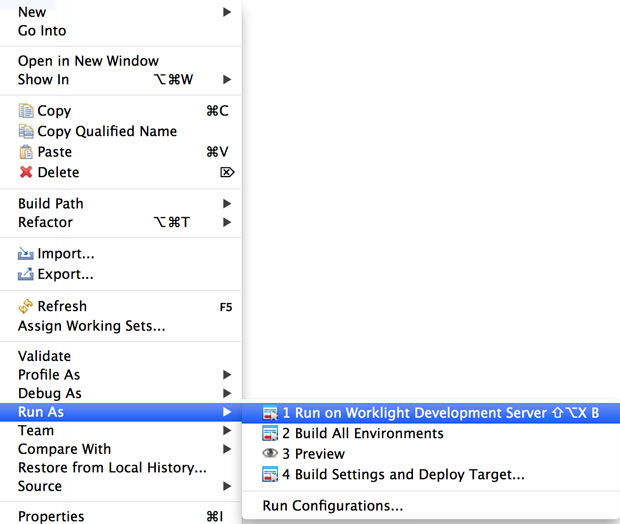Click the Paste clipboard icon
620x524 pixels.
26,152
